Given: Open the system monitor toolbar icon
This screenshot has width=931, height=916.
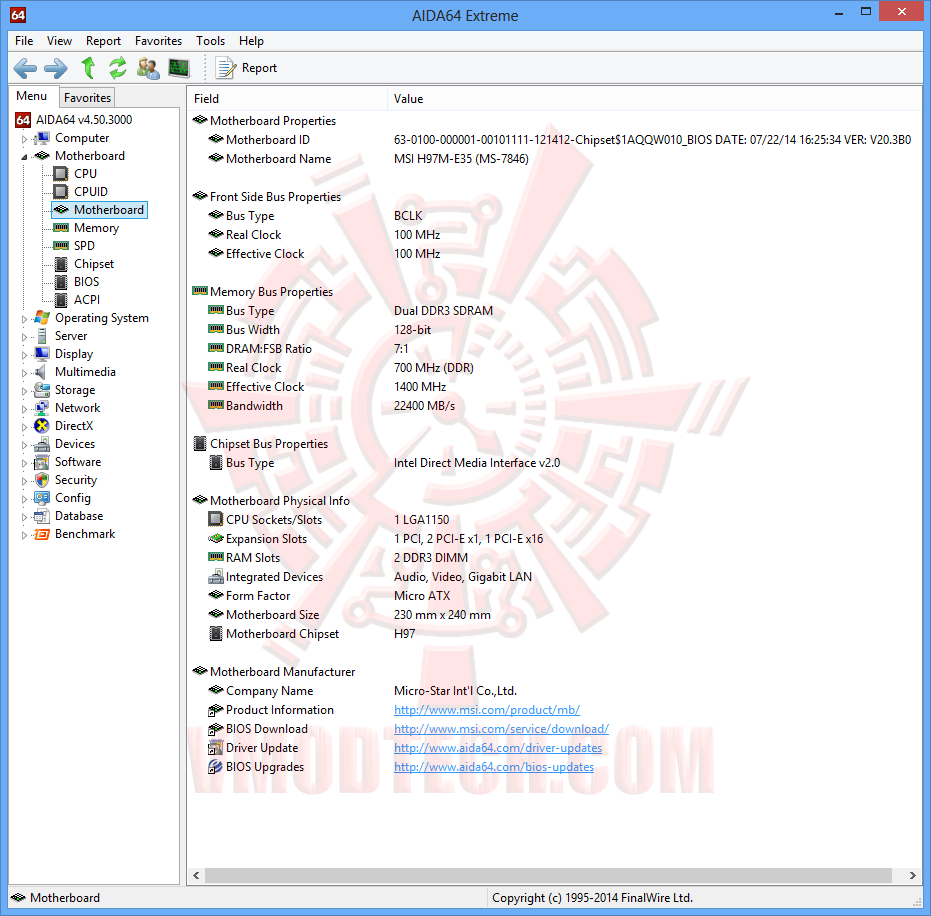Looking at the screenshot, I should [179, 68].
